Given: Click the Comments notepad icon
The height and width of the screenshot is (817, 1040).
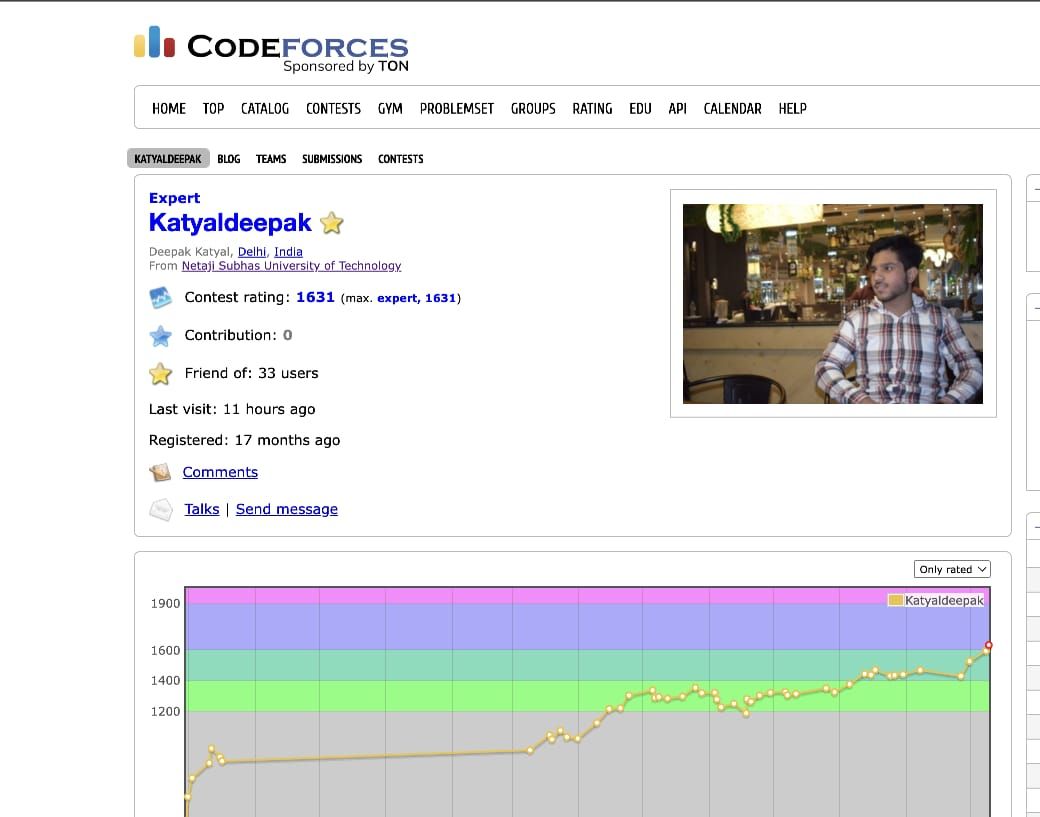Looking at the screenshot, I should point(160,472).
